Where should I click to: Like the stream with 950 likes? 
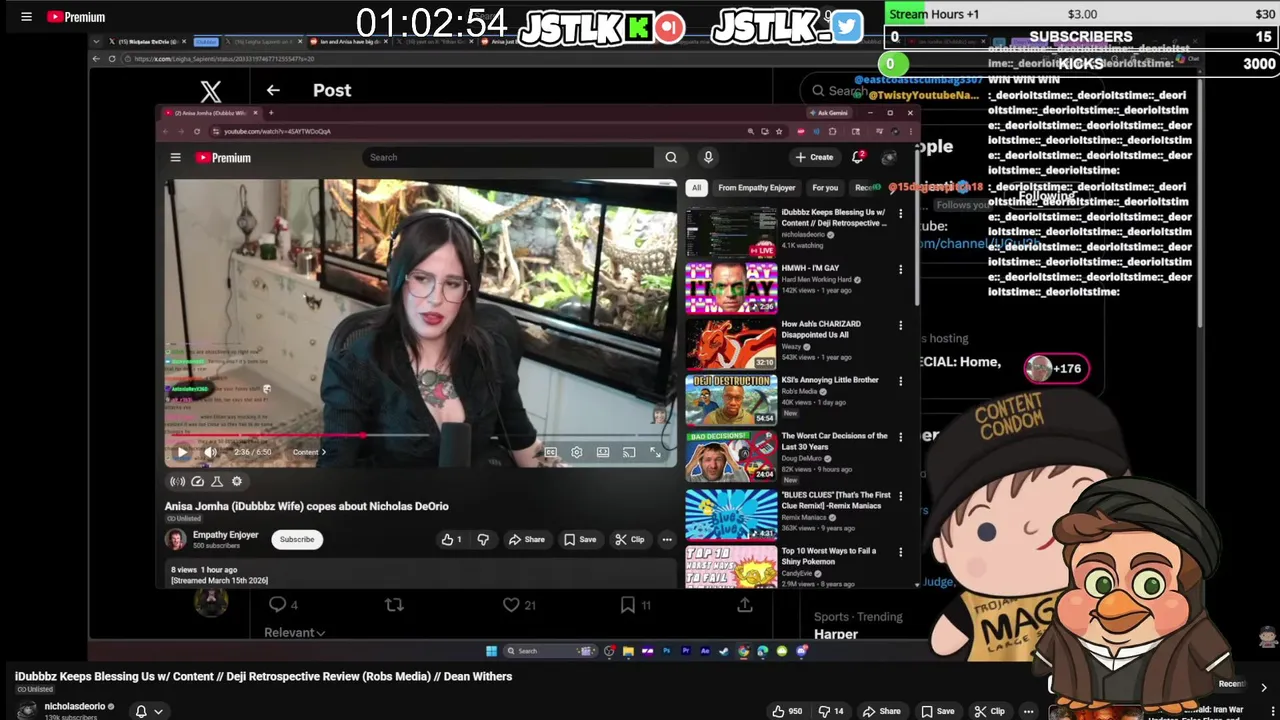788,711
